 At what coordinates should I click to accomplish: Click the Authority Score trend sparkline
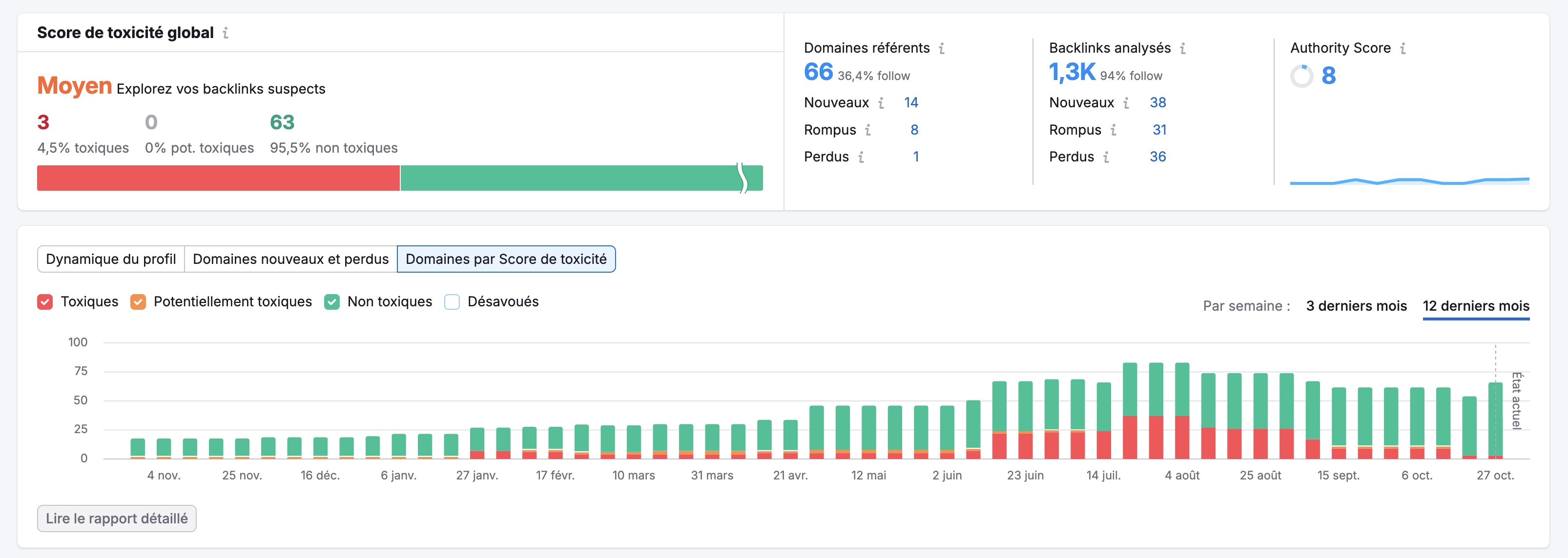(1409, 181)
